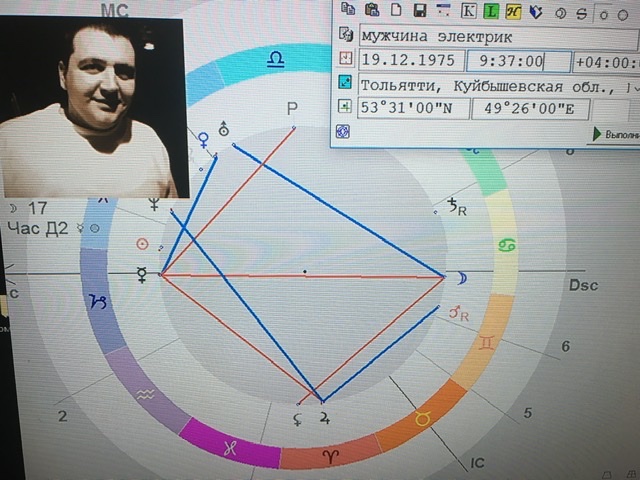The image size is (640, 480).
Task: Click the Paste data clipboard icon
Action: pyautogui.click(x=372, y=10)
